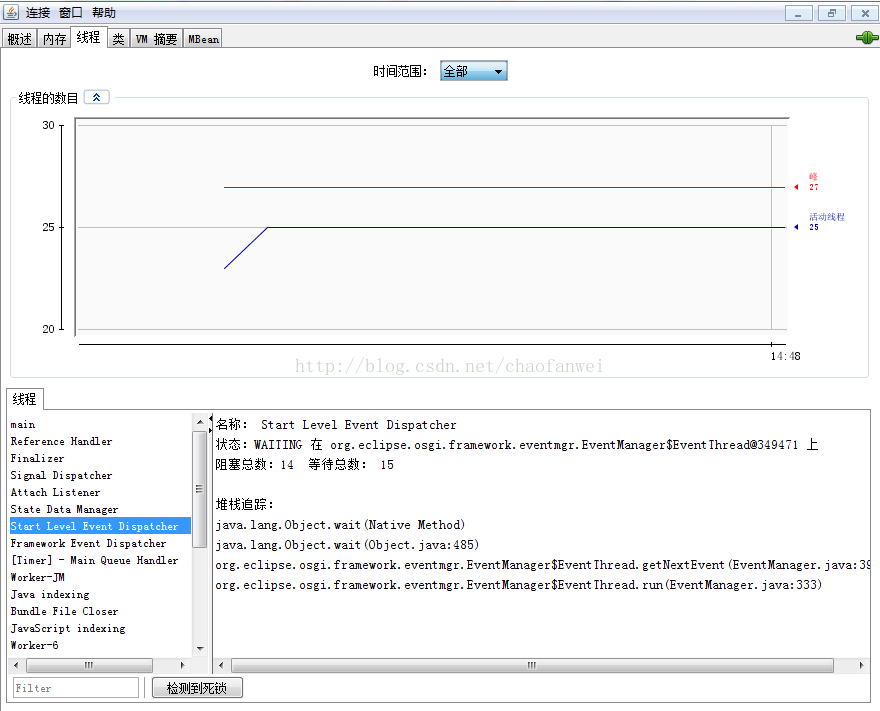Select the Signal Dispatcher thread

(x=100, y=475)
